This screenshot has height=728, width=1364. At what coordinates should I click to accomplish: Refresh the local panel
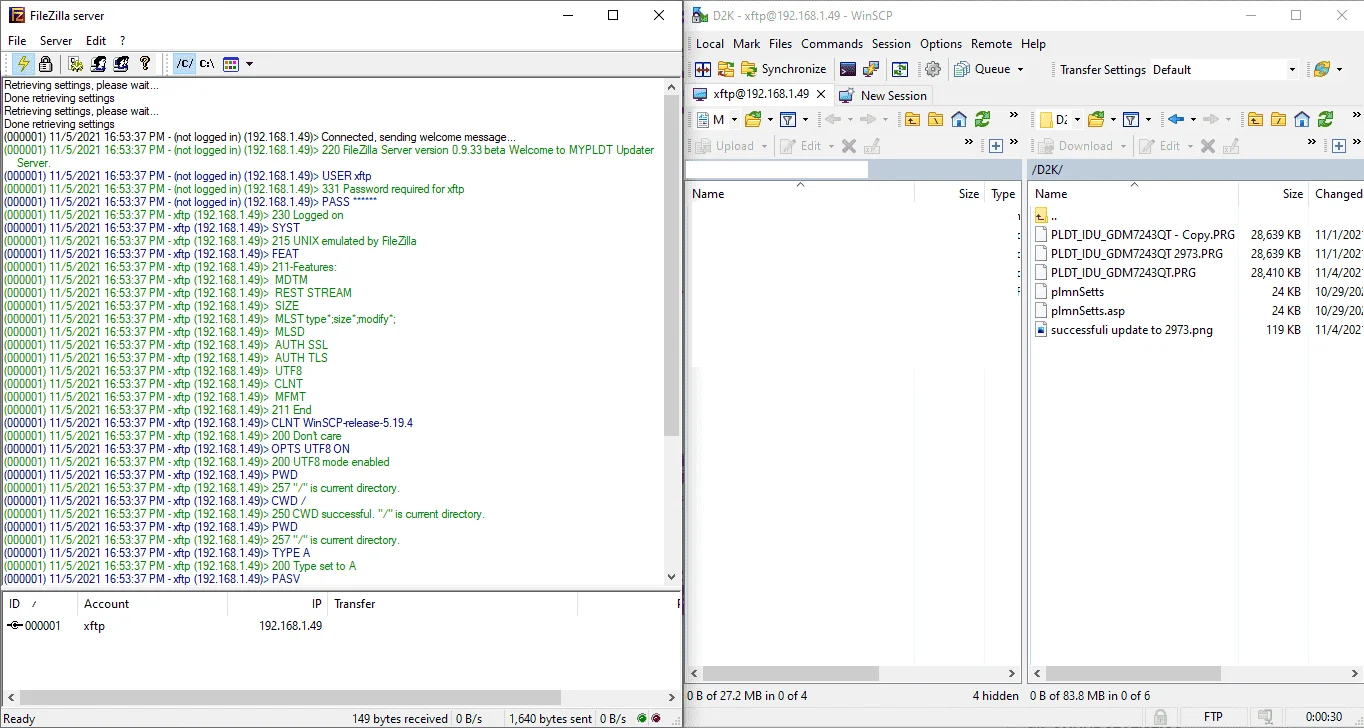[982, 120]
